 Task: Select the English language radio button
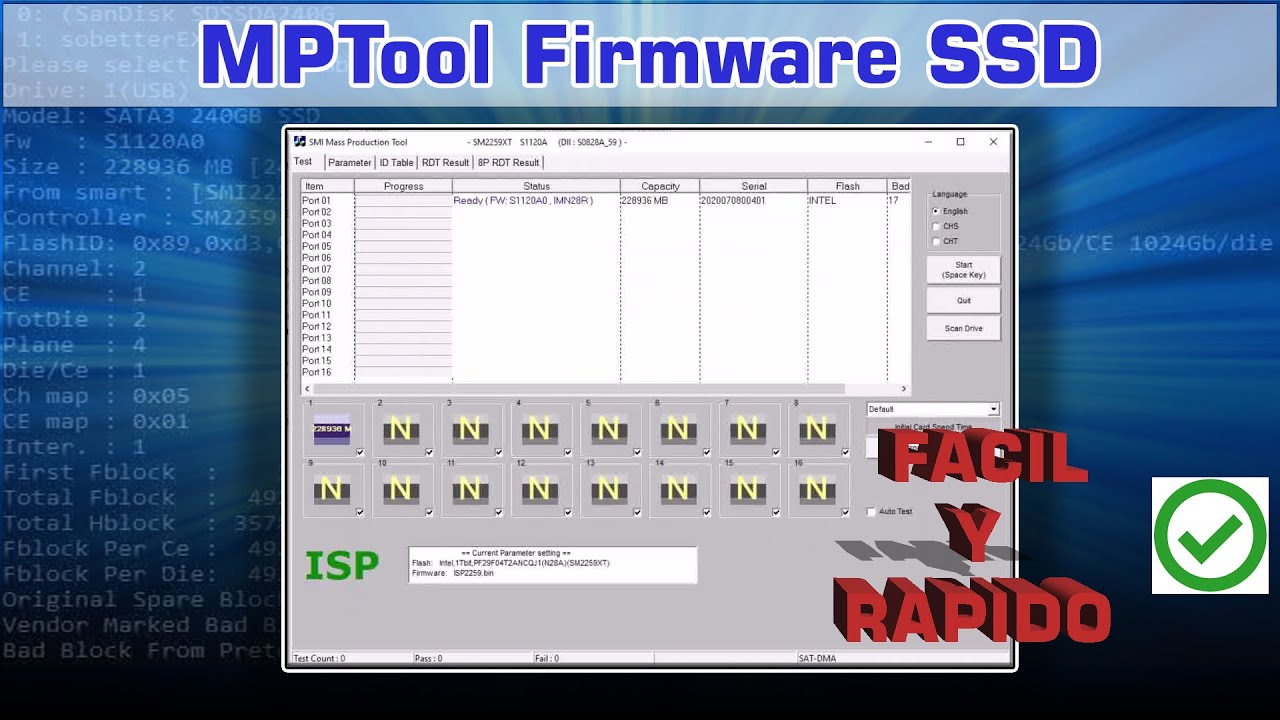936,212
